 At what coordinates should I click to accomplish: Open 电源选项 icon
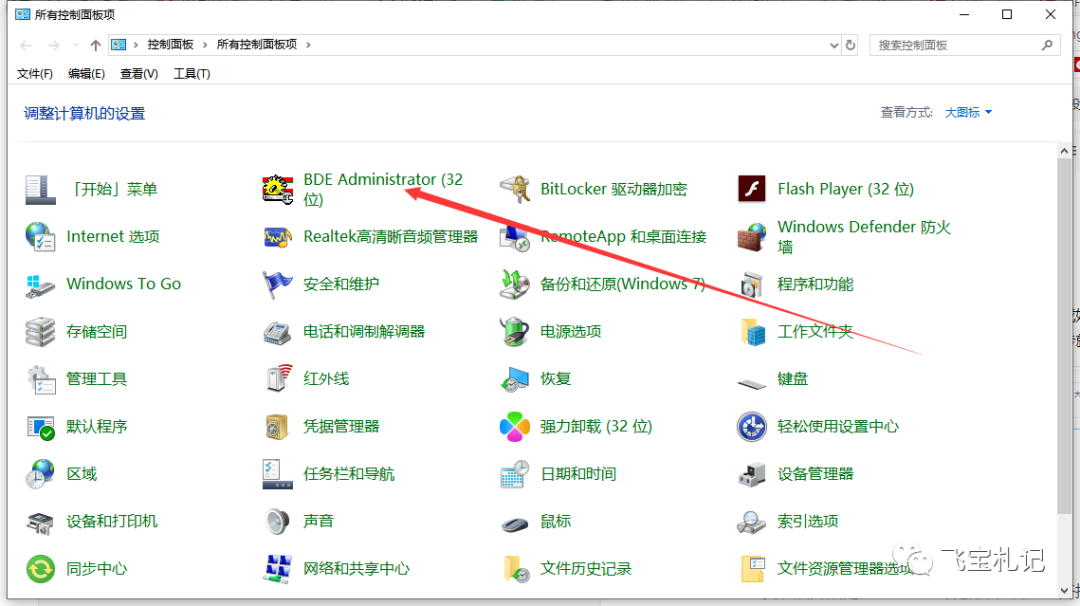[x=515, y=332]
